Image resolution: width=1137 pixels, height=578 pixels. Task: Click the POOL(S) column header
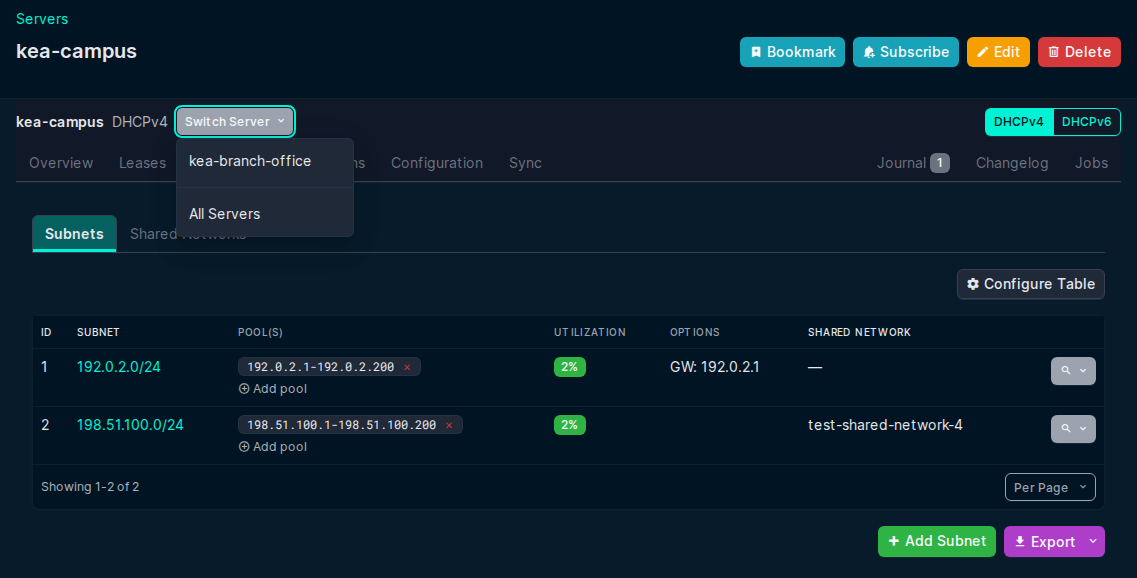(x=260, y=332)
